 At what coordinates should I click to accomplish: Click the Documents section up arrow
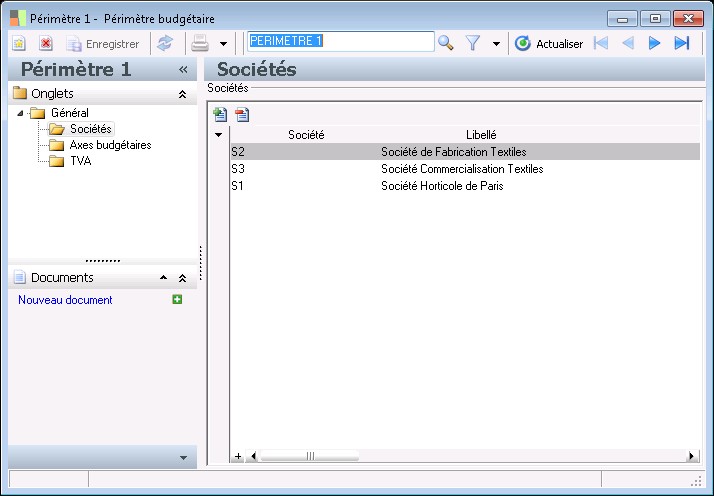[163, 277]
